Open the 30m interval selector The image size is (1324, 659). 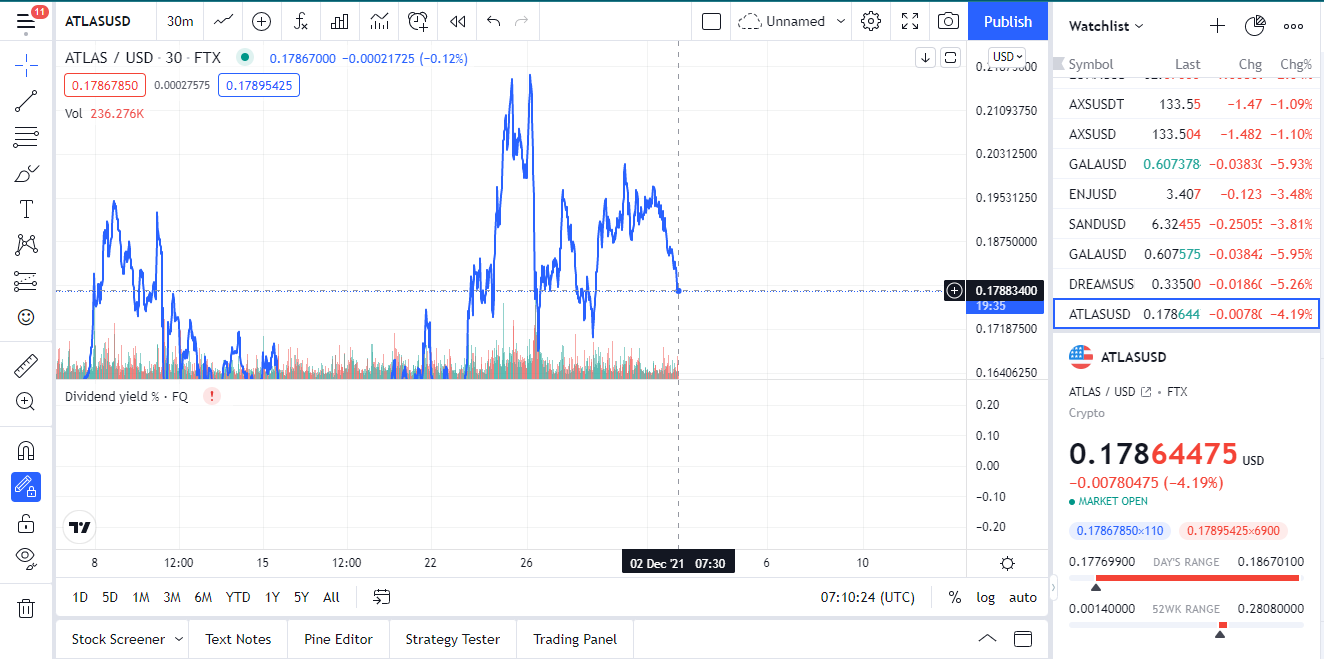tap(180, 21)
